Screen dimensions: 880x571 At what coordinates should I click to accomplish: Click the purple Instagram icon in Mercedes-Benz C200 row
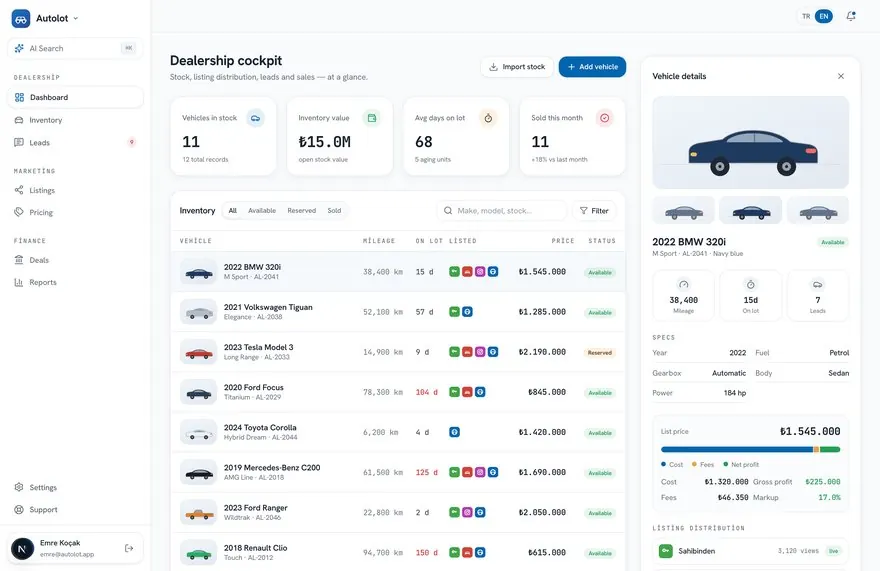pos(480,472)
